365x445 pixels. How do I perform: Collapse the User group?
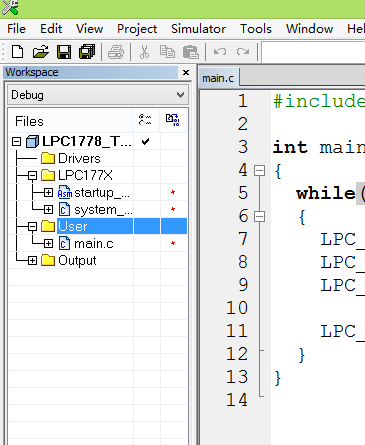(32, 227)
